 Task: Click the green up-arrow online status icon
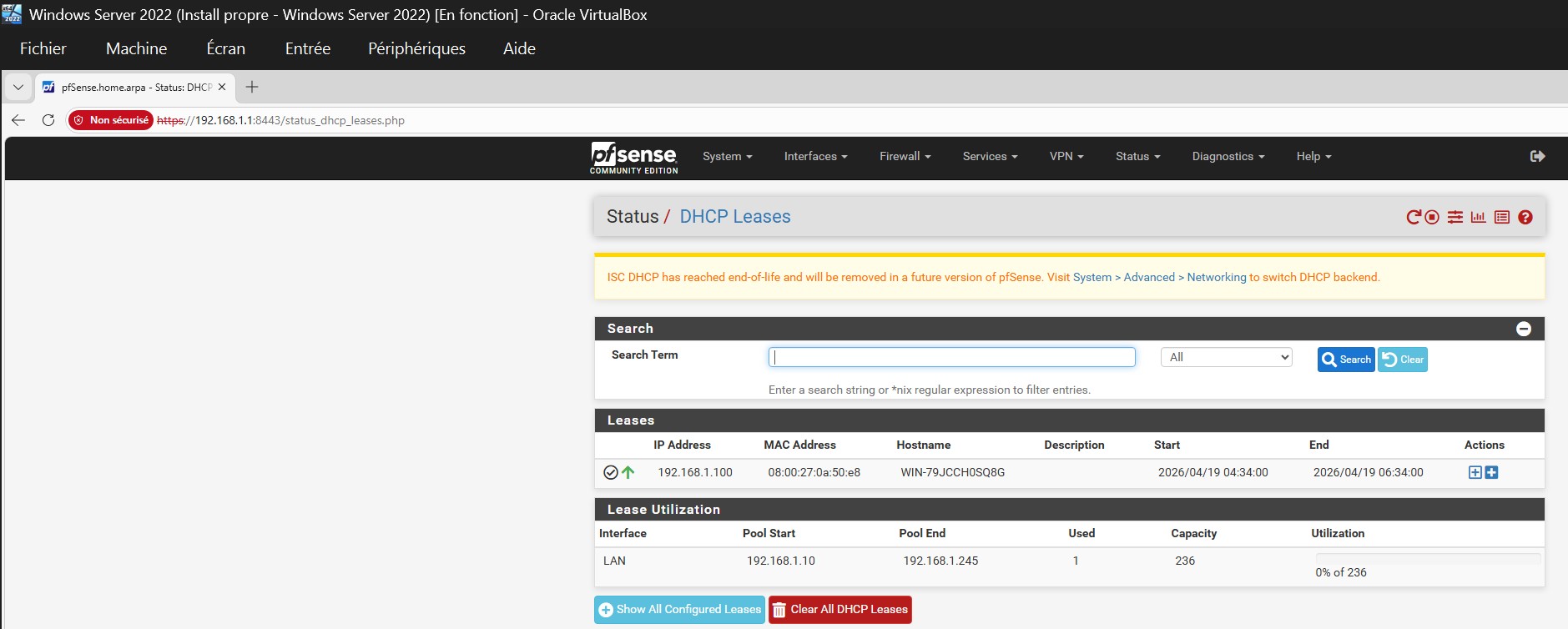(x=628, y=472)
